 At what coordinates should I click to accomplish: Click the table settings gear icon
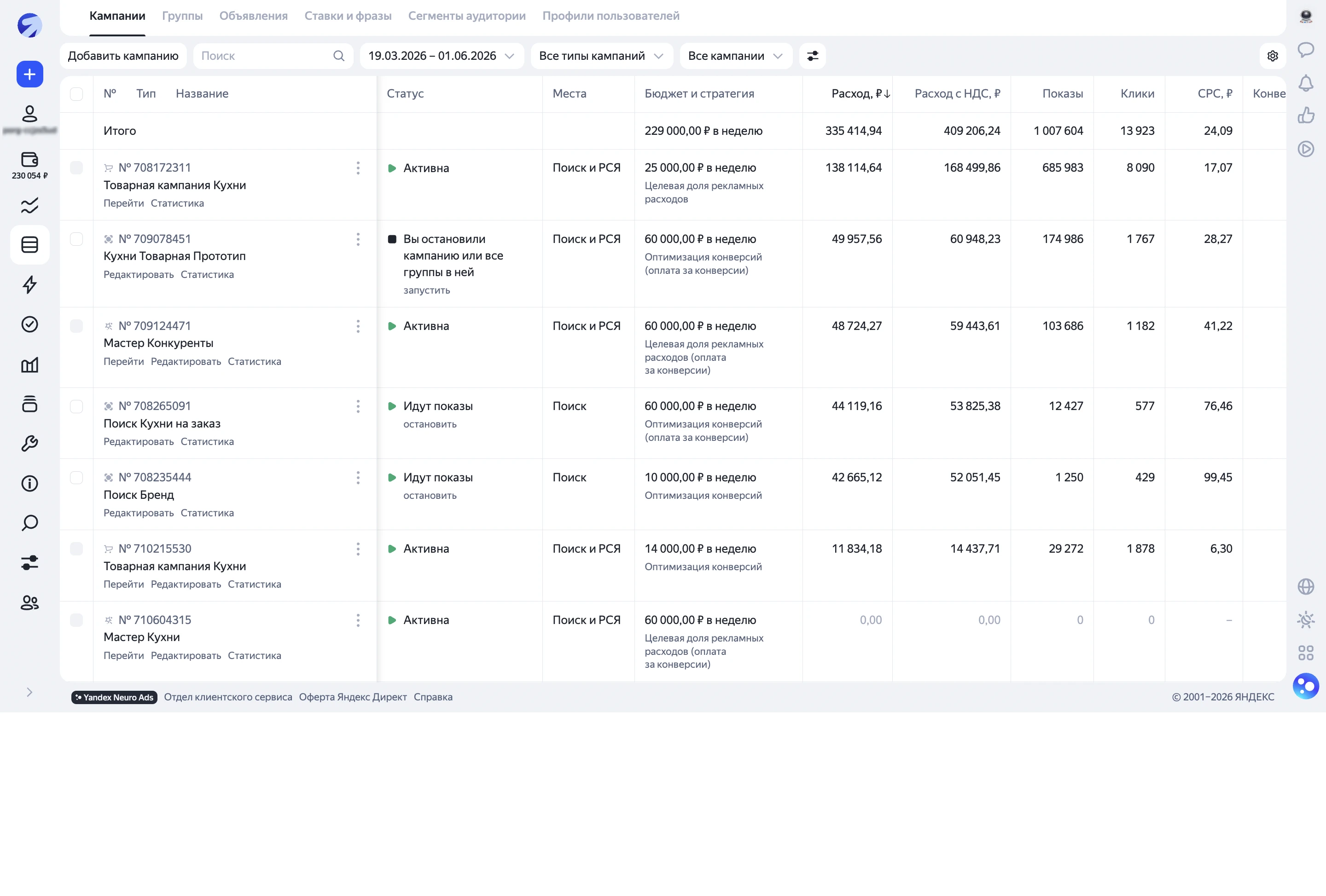tap(1273, 56)
